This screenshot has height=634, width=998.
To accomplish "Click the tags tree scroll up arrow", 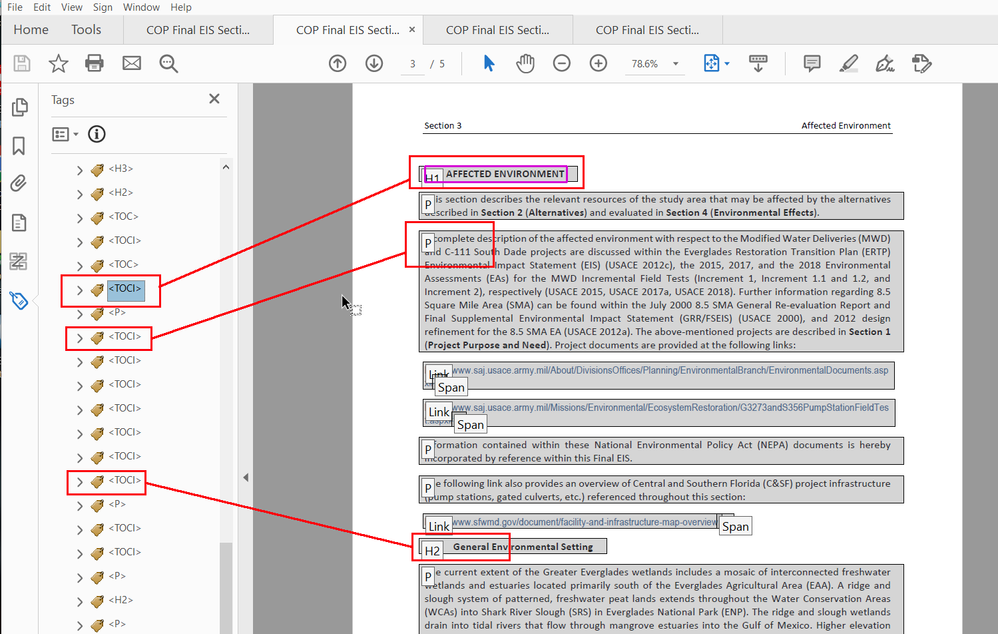I will coord(226,167).
